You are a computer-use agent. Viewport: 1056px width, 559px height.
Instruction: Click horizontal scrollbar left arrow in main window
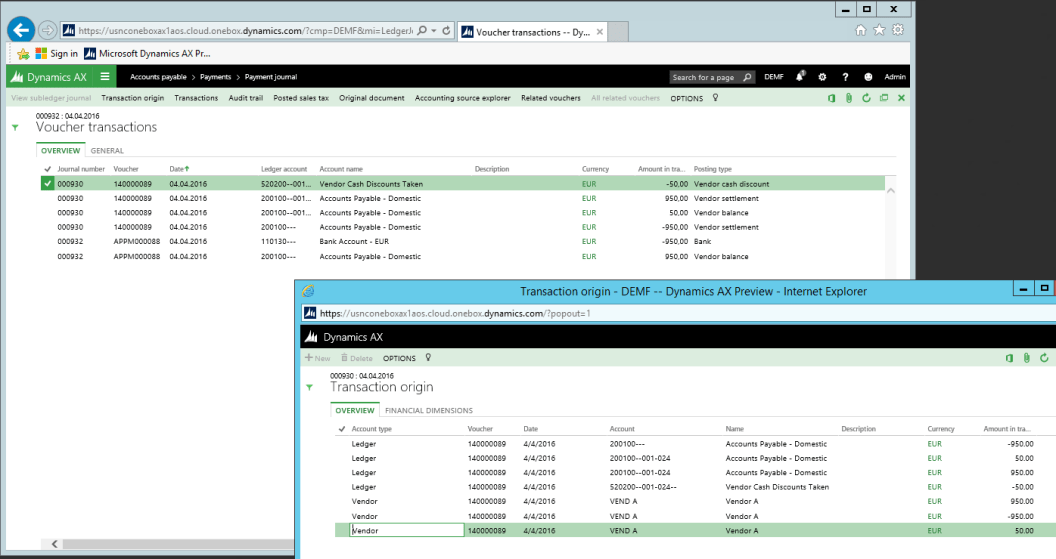(x=55, y=544)
